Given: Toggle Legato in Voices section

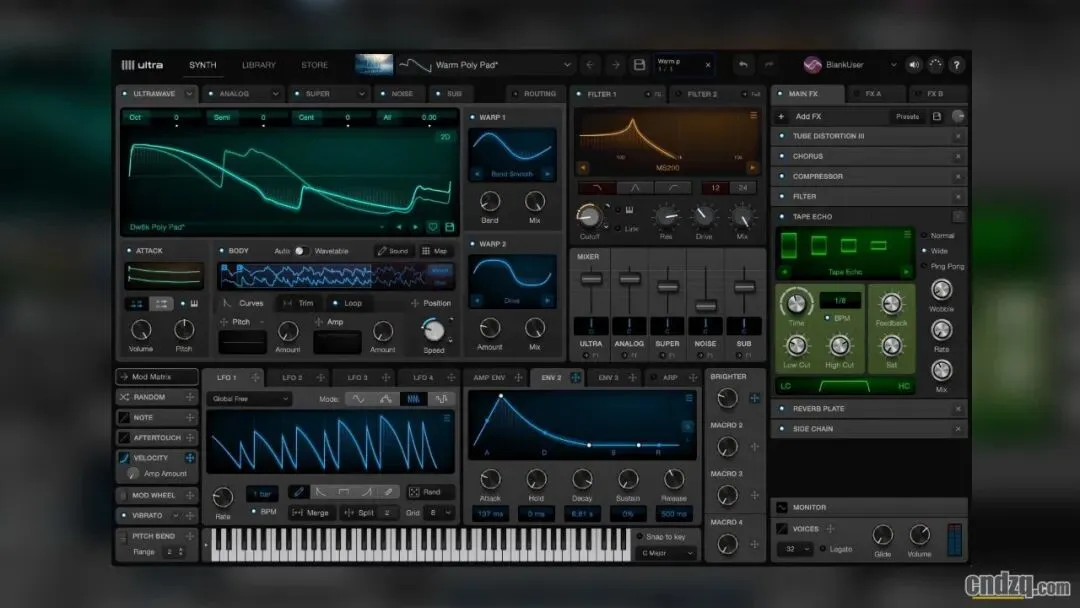Looking at the screenshot, I should click(836, 549).
